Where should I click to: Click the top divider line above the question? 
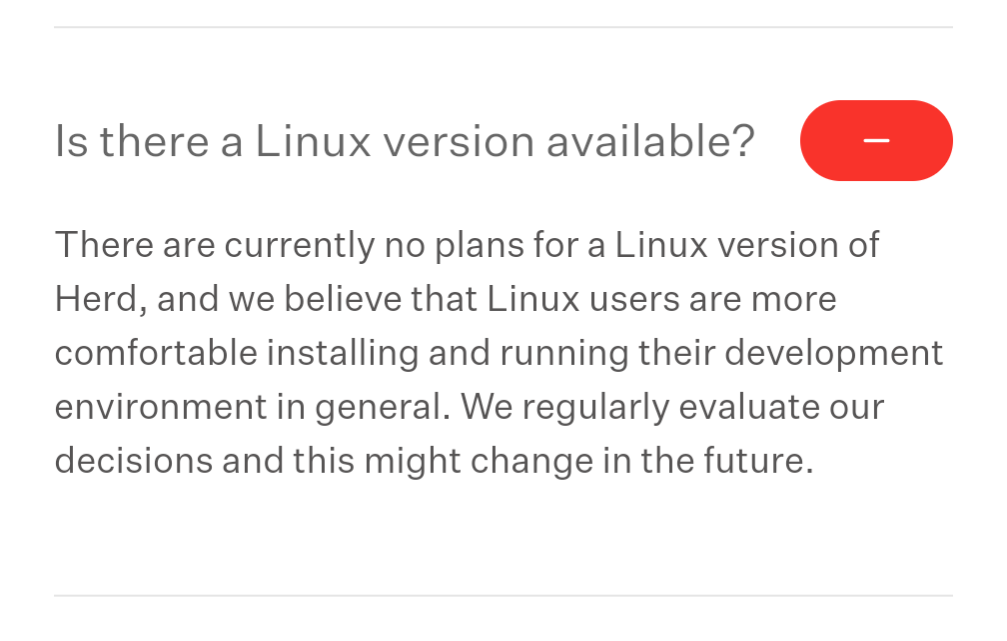click(x=503, y=27)
